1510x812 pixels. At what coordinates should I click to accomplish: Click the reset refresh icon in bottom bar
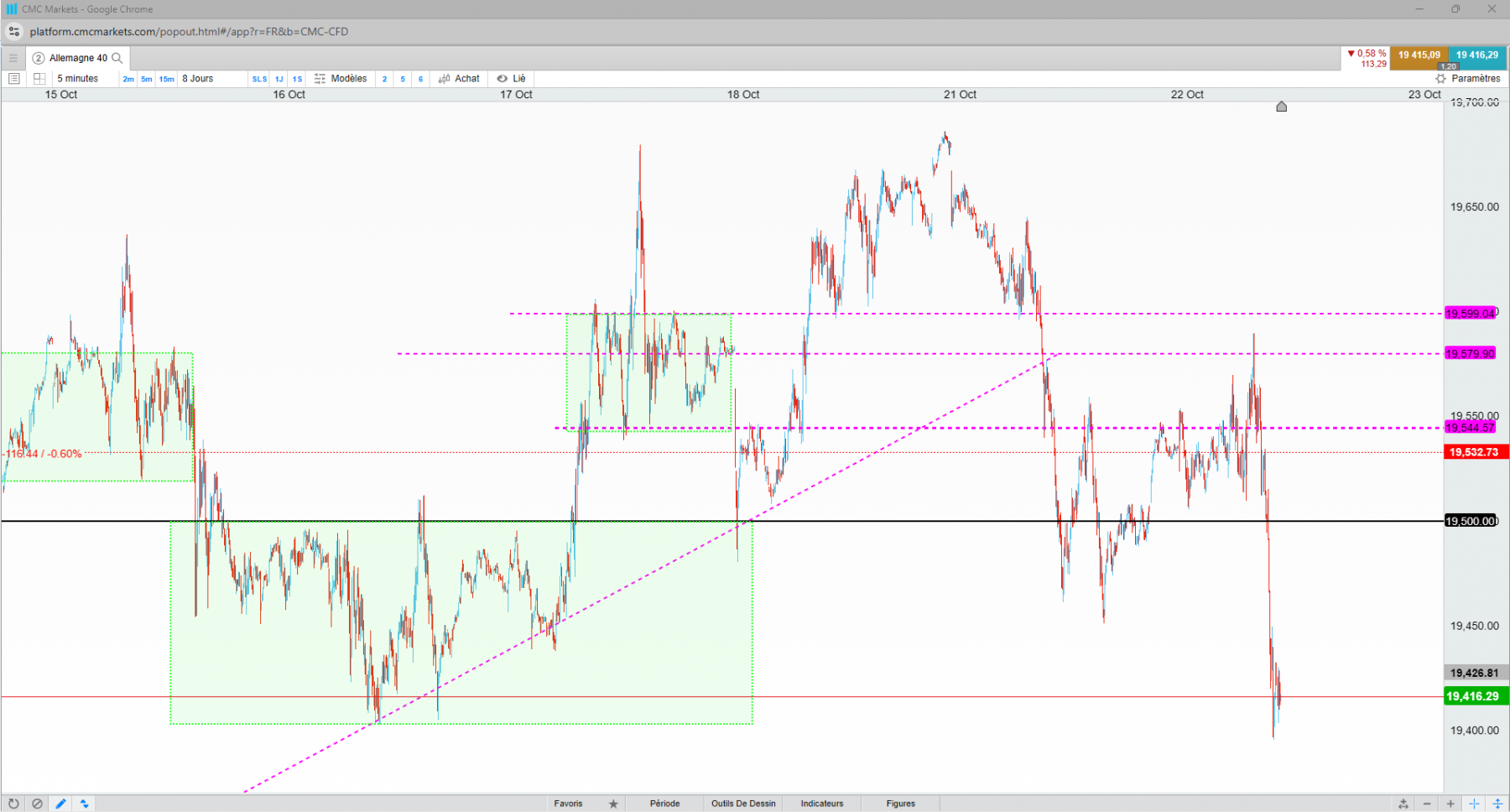pos(13,804)
